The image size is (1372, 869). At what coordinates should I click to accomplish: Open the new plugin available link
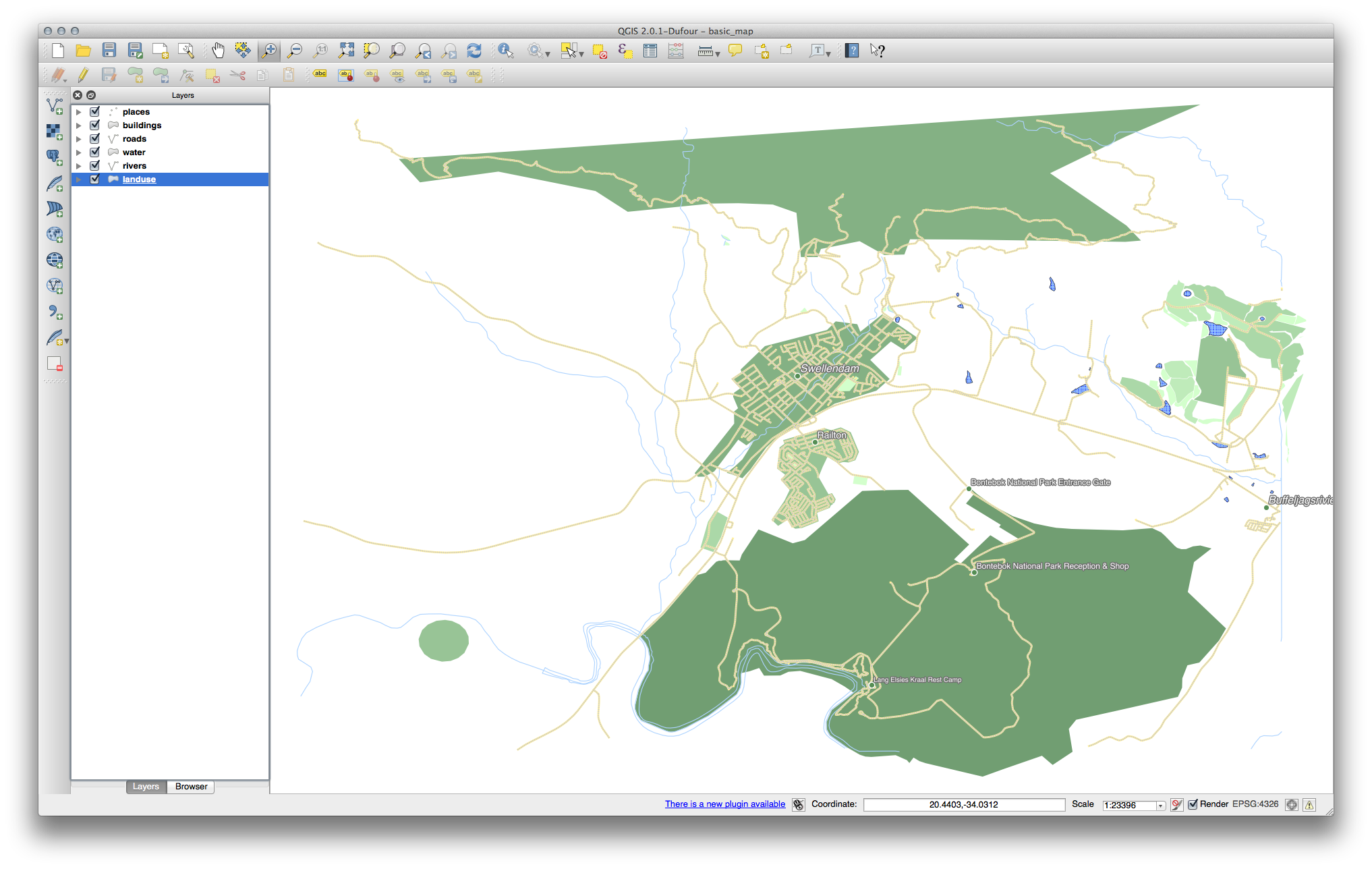tap(724, 804)
